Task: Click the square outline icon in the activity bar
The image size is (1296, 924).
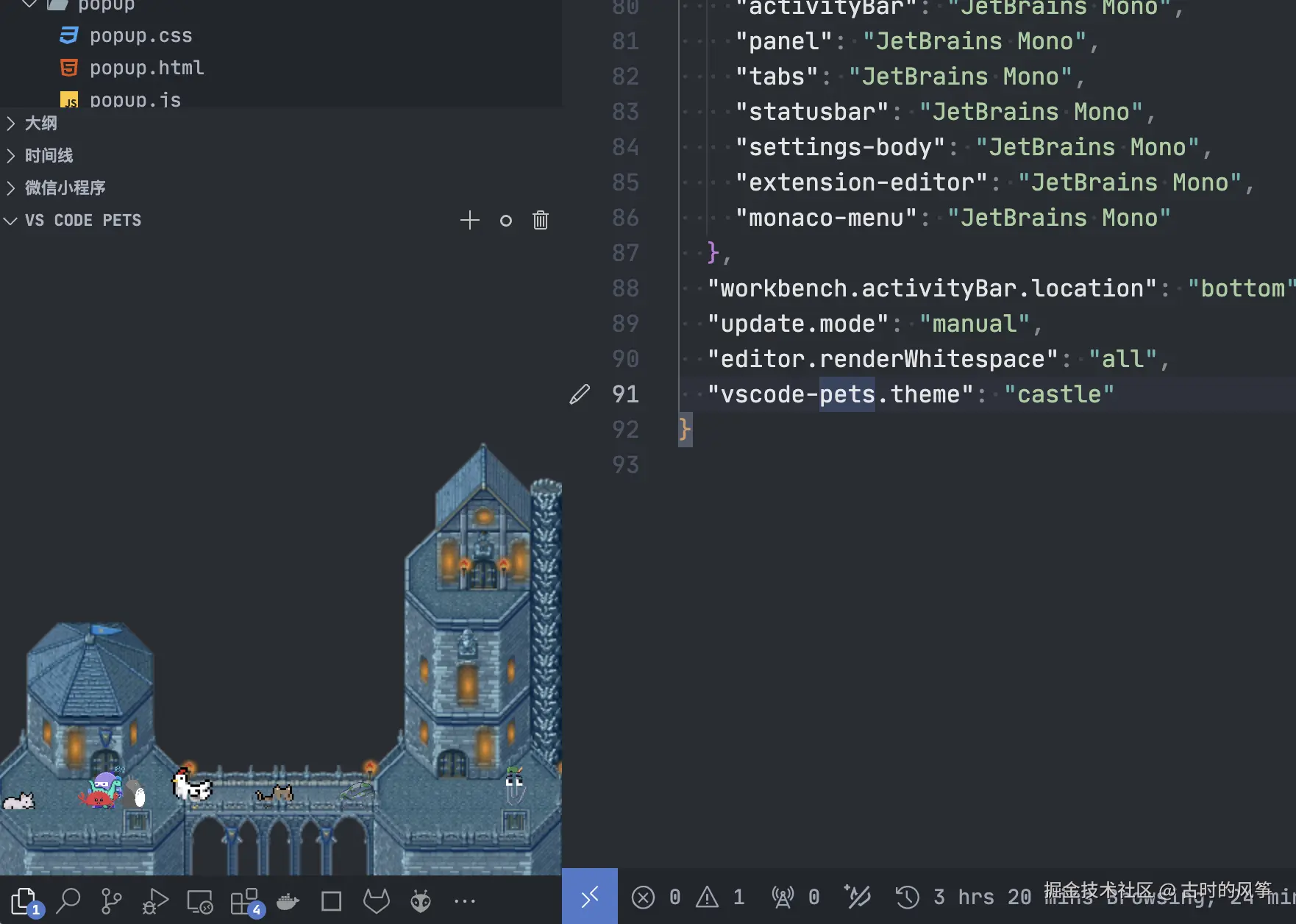Action: point(332,900)
